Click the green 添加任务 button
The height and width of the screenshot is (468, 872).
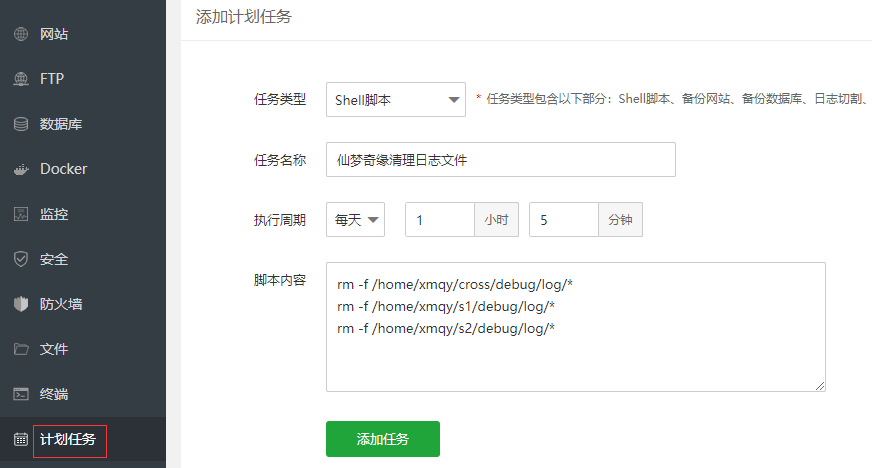point(382,439)
